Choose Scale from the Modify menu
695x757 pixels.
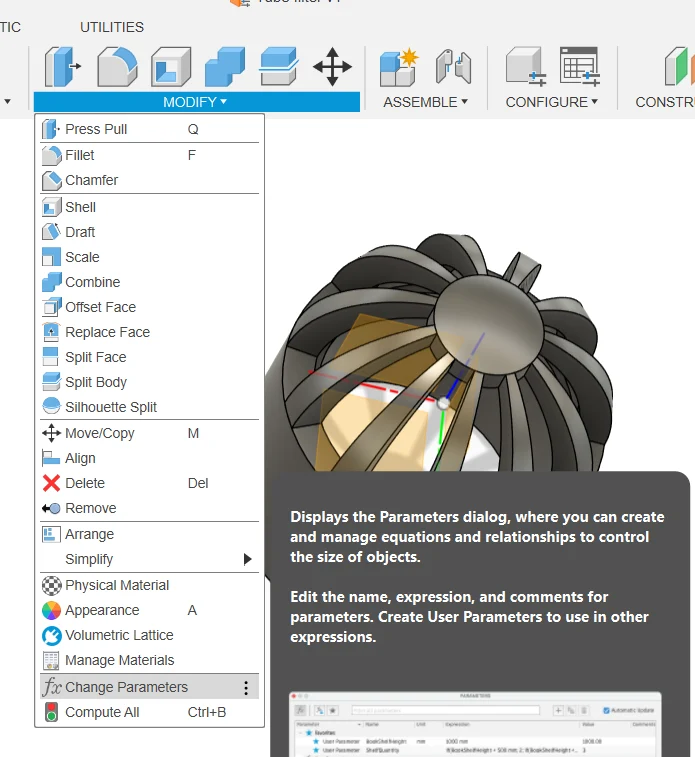[150, 257]
